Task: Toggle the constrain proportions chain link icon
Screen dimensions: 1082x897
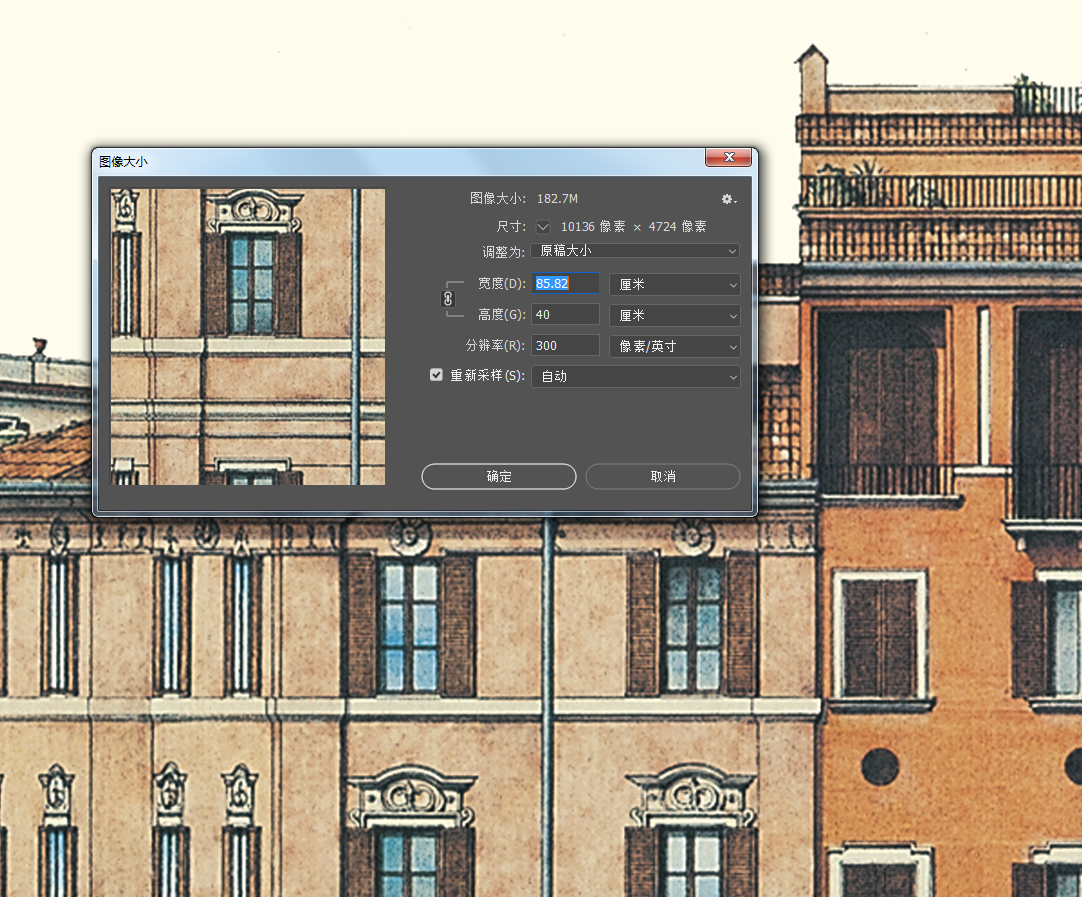Action: coord(448,299)
